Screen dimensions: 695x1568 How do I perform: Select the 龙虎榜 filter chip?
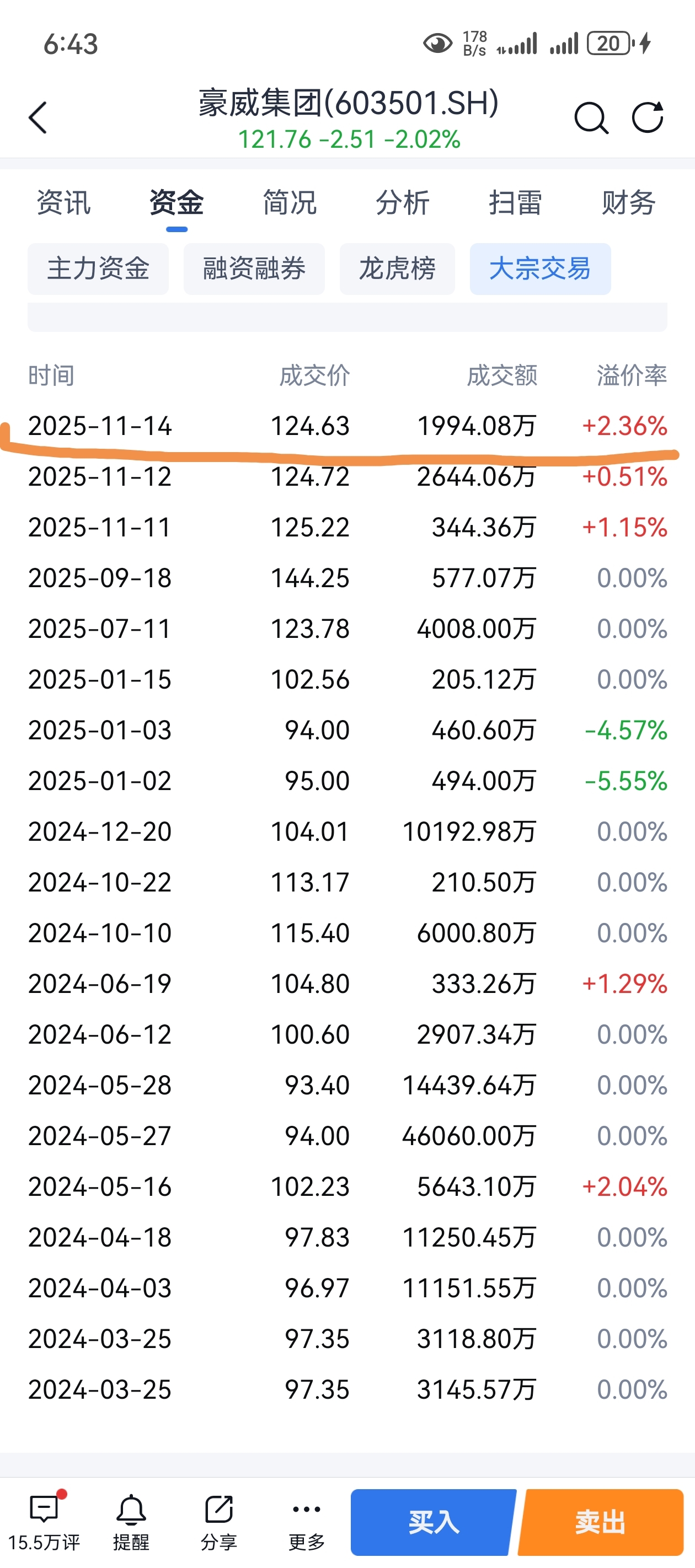(x=397, y=269)
